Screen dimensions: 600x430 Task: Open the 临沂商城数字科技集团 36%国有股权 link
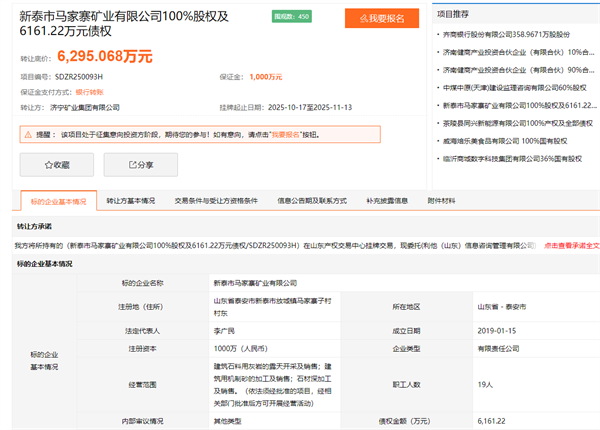pos(511,157)
